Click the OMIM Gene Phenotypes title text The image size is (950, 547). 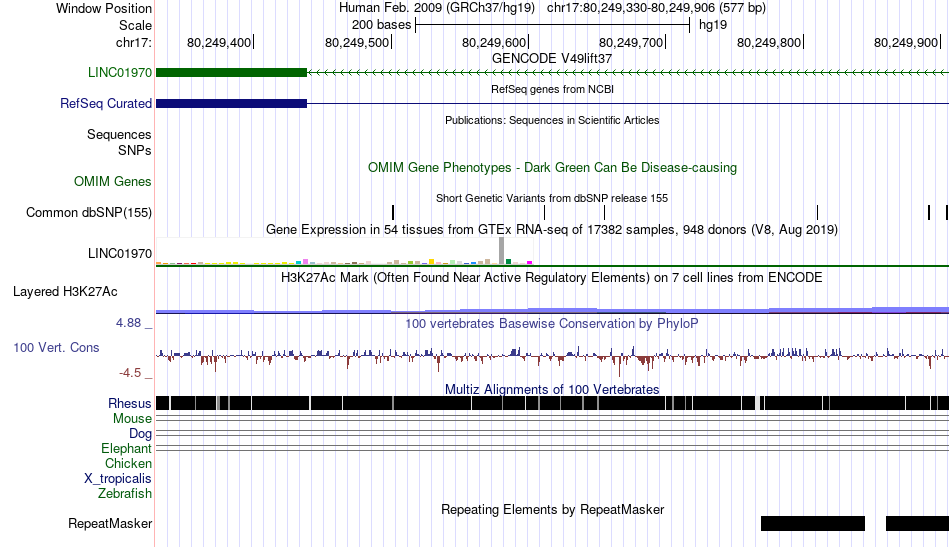(552, 167)
